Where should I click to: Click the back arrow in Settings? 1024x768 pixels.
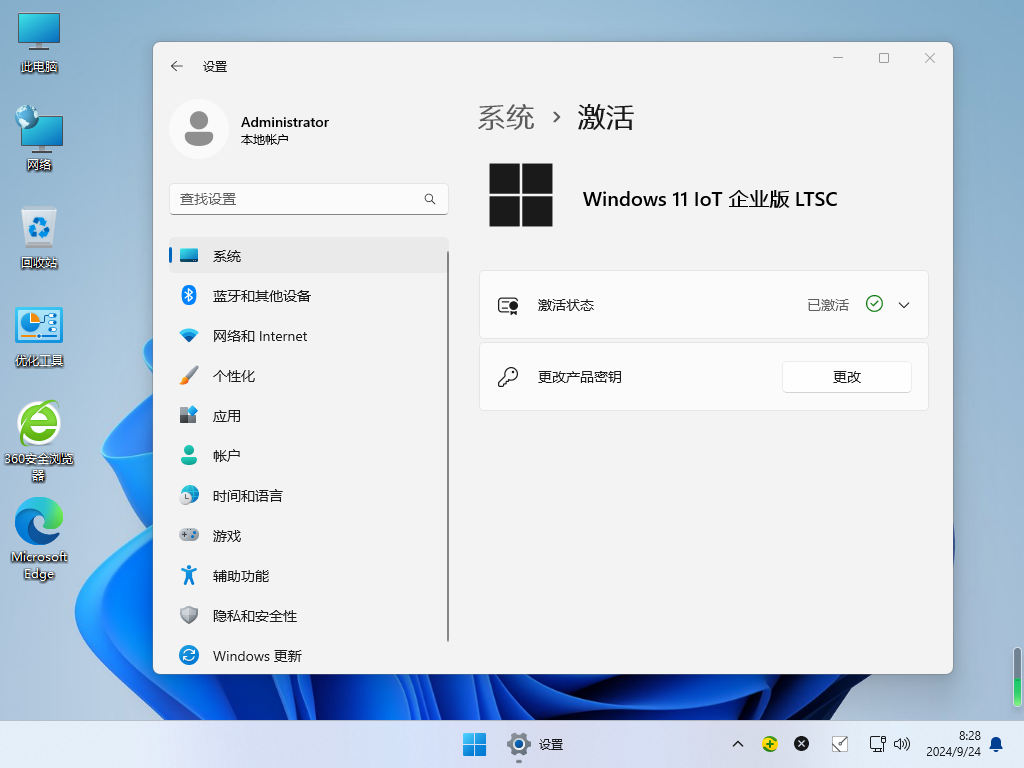[x=176, y=66]
